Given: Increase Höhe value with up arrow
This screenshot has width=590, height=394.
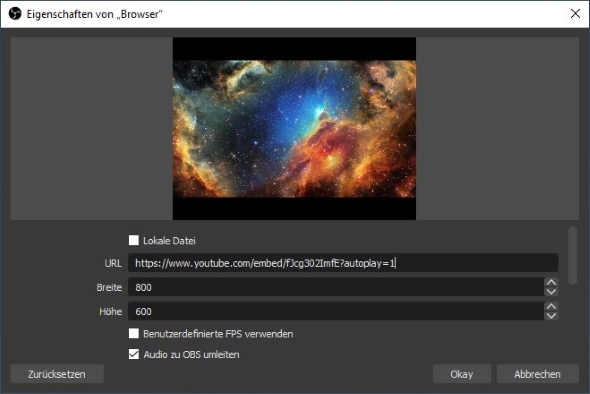Looking at the screenshot, I should point(551,307).
